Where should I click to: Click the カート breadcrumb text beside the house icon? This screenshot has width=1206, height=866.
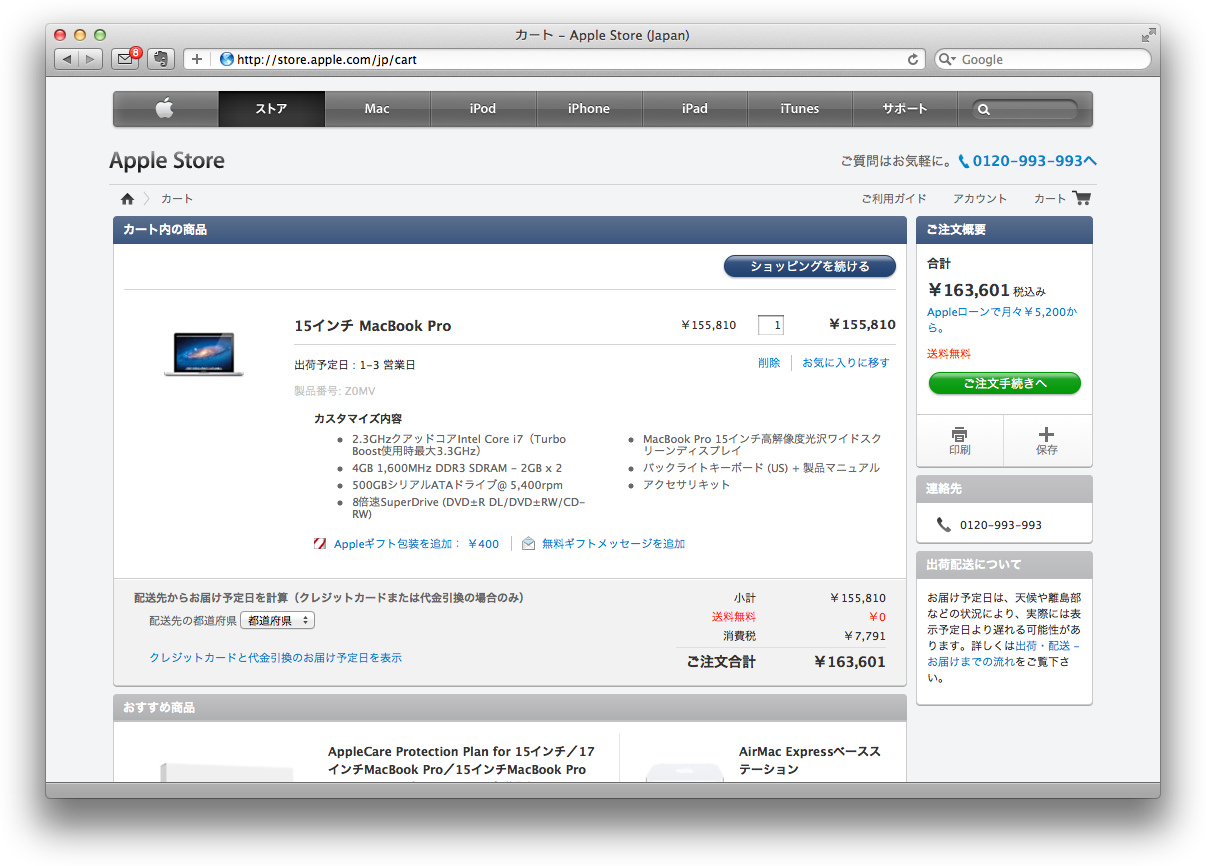click(x=177, y=199)
